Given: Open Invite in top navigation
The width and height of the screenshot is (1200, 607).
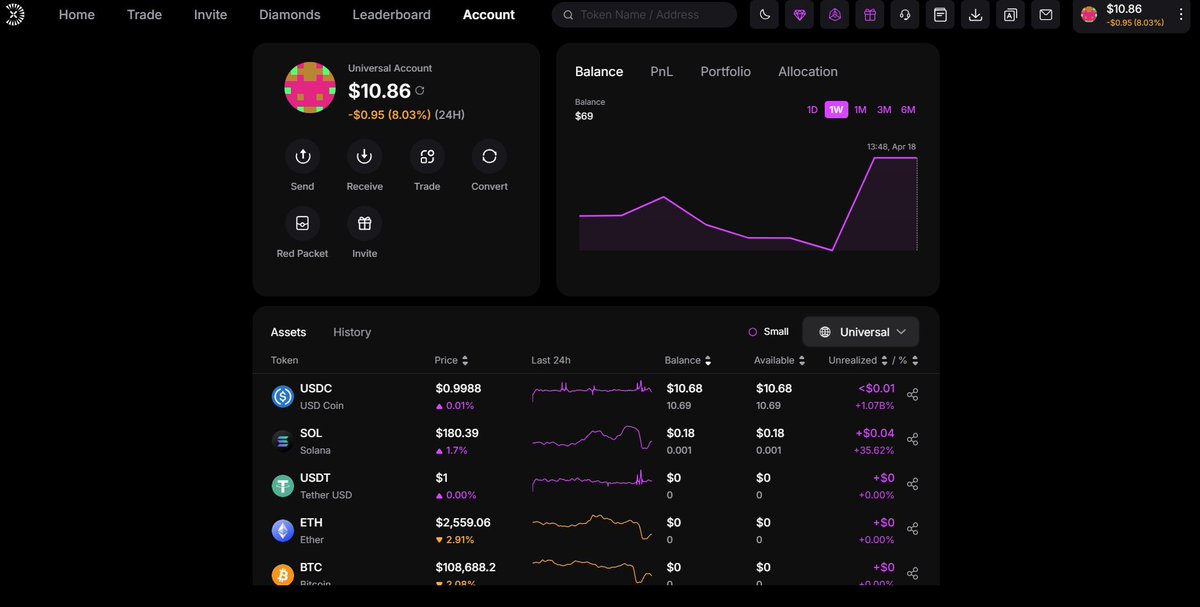Looking at the screenshot, I should click(210, 15).
